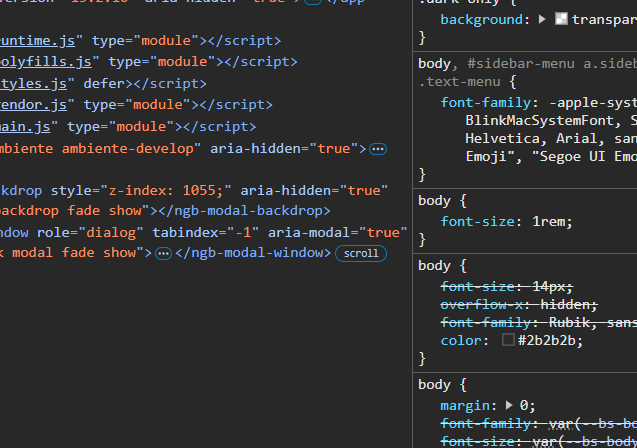Viewport: 637px width, 448px height.
Task: Select the overflow-x hidden declaration
Action: pos(518,304)
